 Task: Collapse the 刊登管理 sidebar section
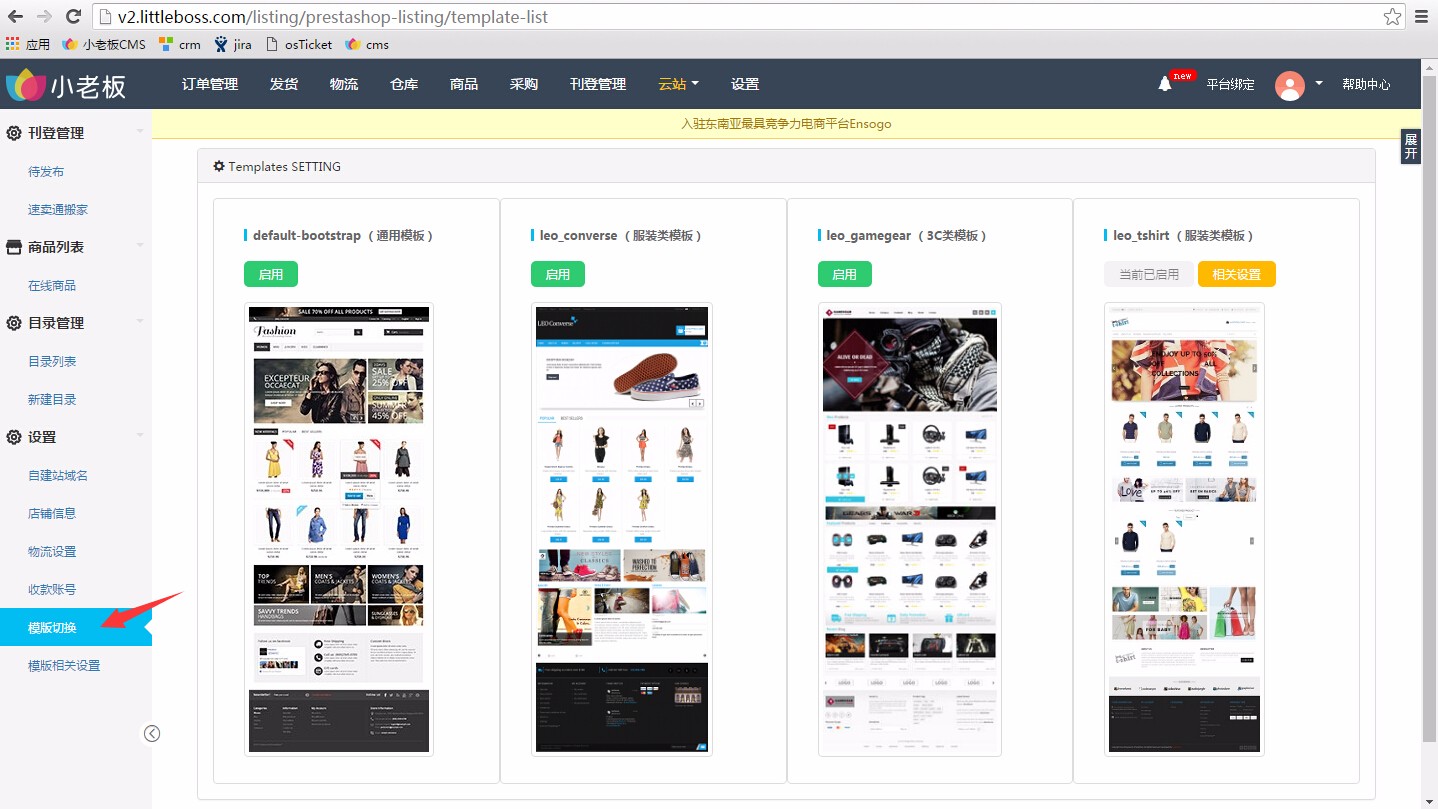140,133
